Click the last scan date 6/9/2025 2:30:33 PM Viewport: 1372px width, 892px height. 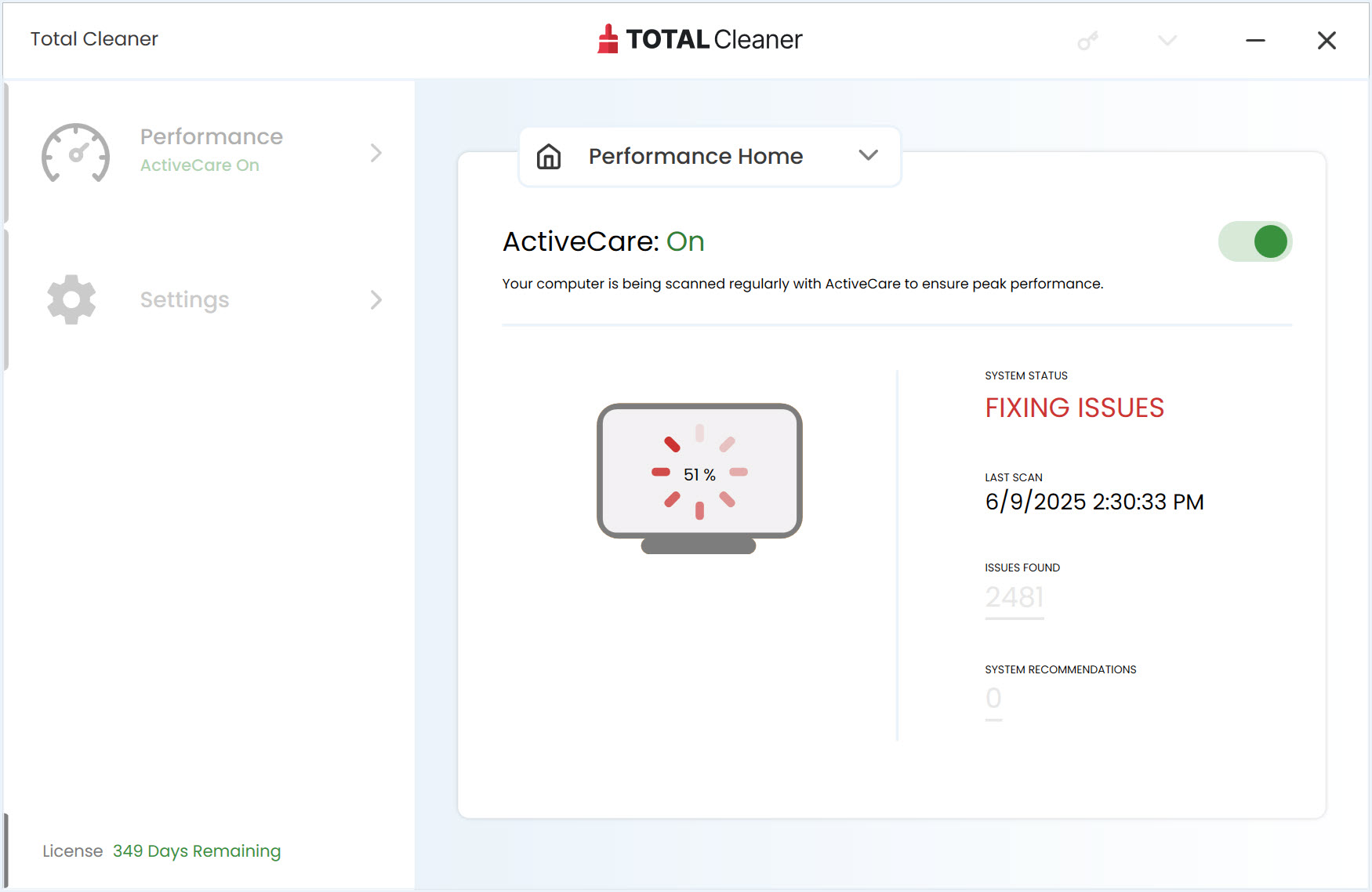1094,502
